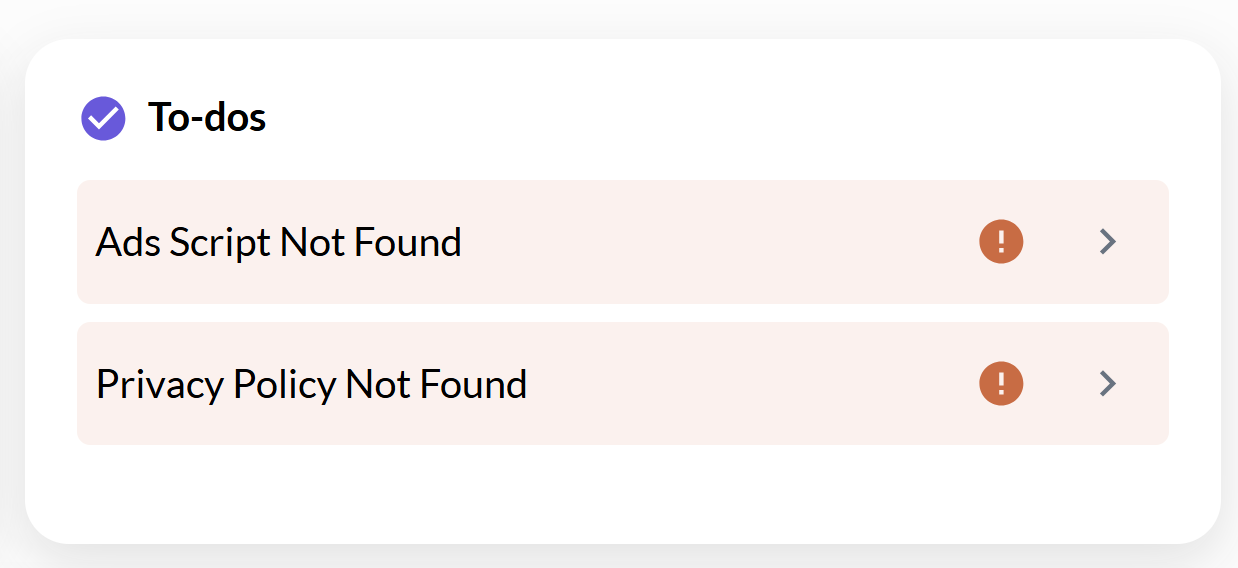1238x568 pixels.
Task: Open the Privacy Policy Not Found to-do
Action: click(x=622, y=384)
